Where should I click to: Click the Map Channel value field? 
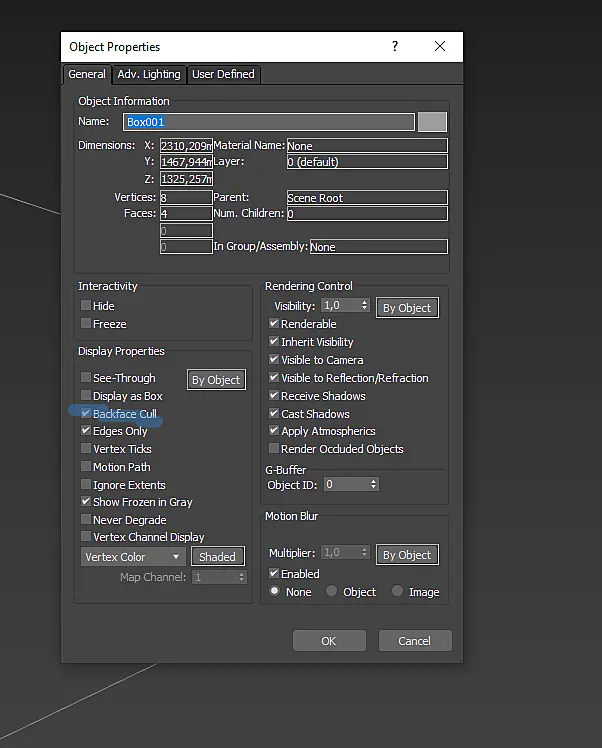215,577
